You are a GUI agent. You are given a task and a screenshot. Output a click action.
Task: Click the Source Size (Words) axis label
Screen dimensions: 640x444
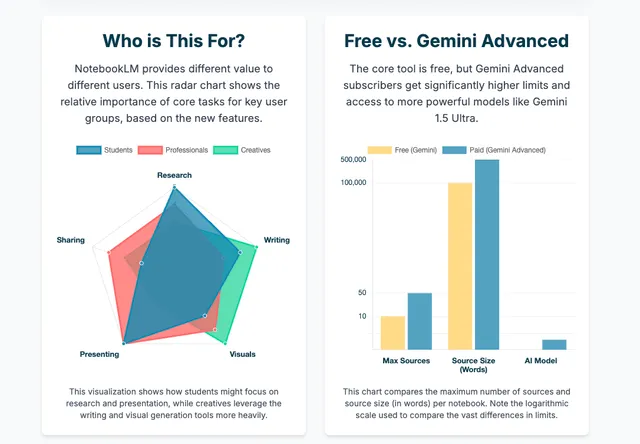[474, 365]
